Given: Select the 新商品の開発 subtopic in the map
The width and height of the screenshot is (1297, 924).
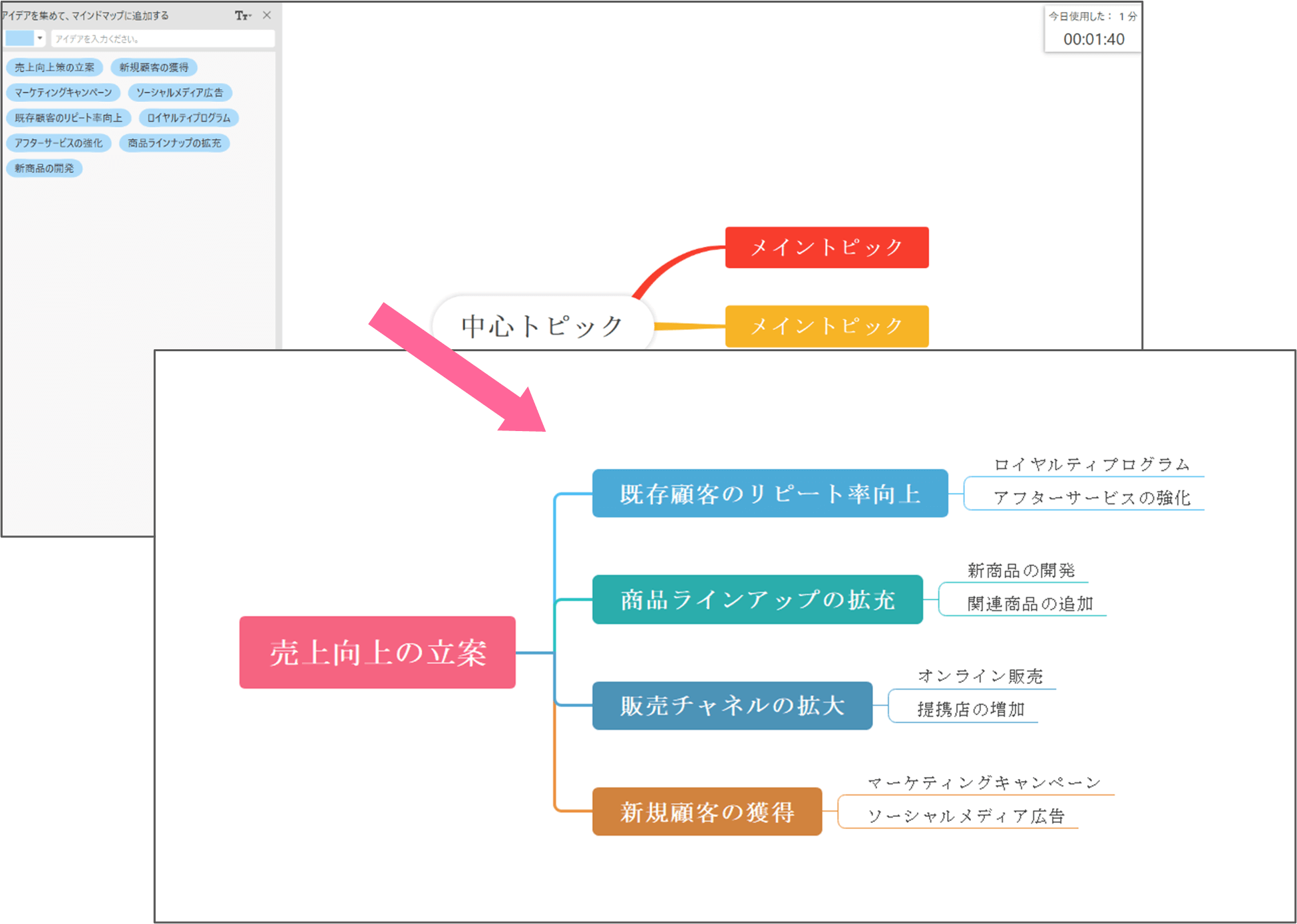Looking at the screenshot, I should [1021, 570].
